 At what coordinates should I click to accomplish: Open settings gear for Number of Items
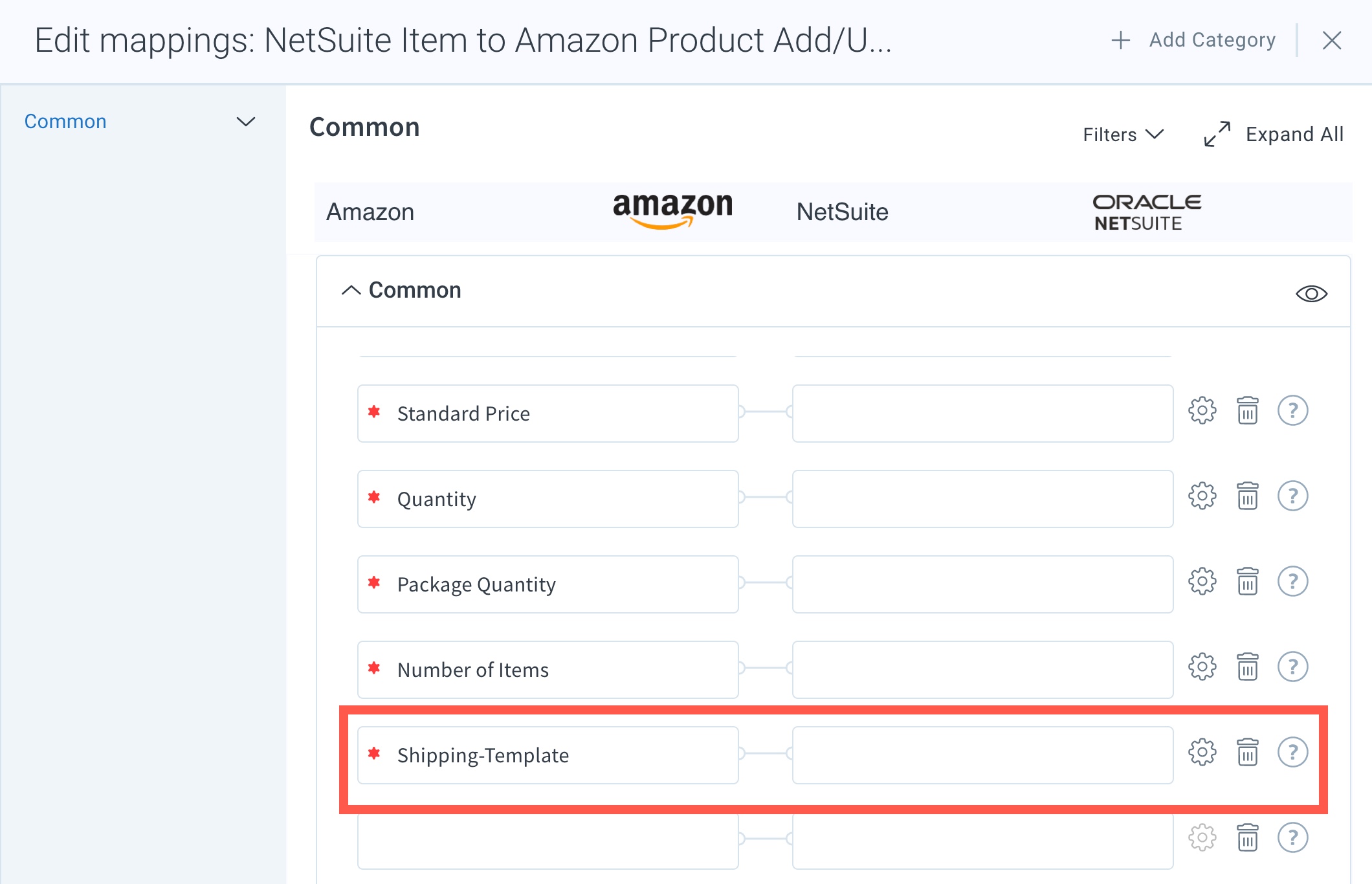[x=1202, y=667]
